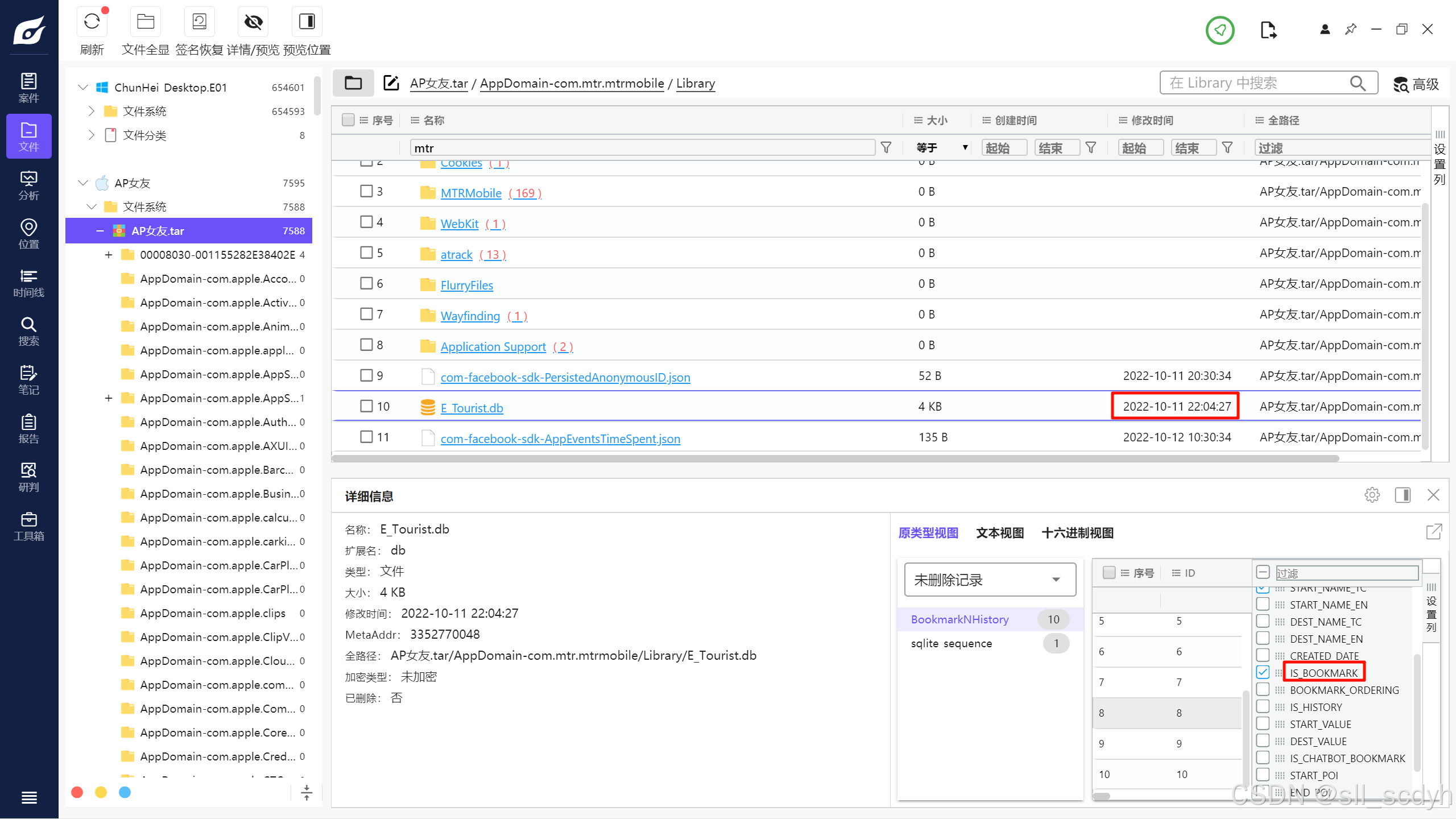Click the 高级 advanced search icon
The height and width of the screenshot is (819, 1456).
[1400, 84]
